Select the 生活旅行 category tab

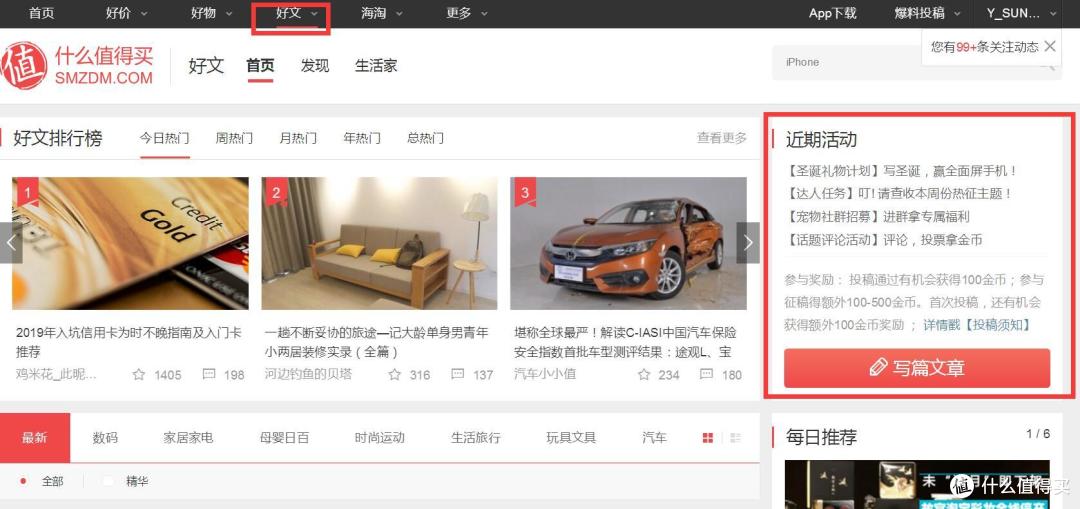475,437
